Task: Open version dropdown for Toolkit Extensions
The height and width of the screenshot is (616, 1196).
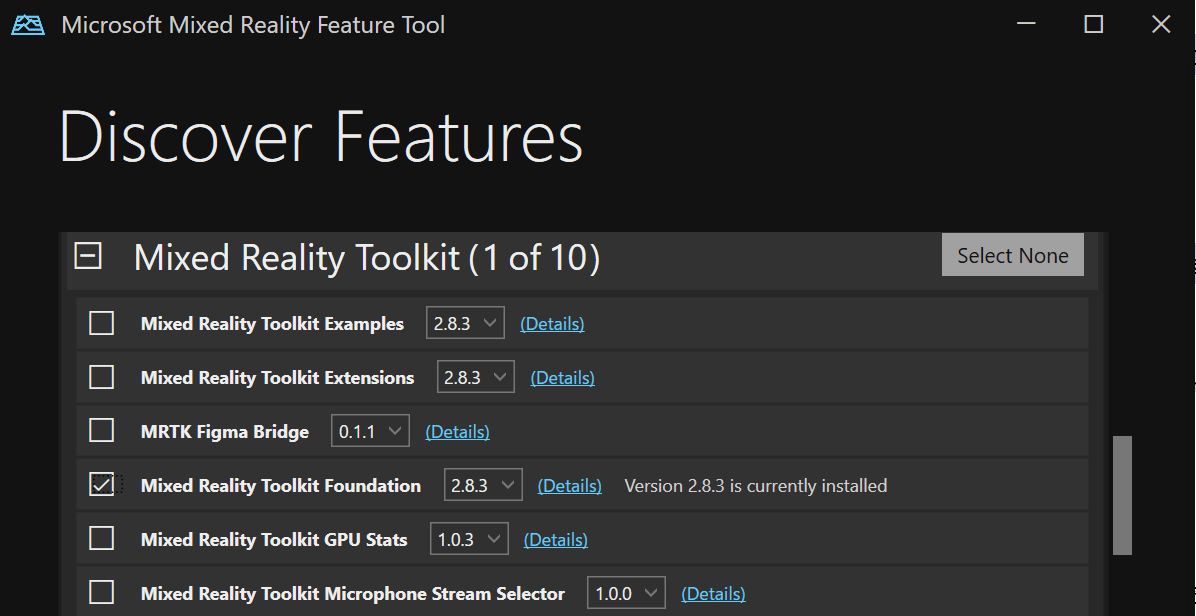Action: [x=476, y=377]
